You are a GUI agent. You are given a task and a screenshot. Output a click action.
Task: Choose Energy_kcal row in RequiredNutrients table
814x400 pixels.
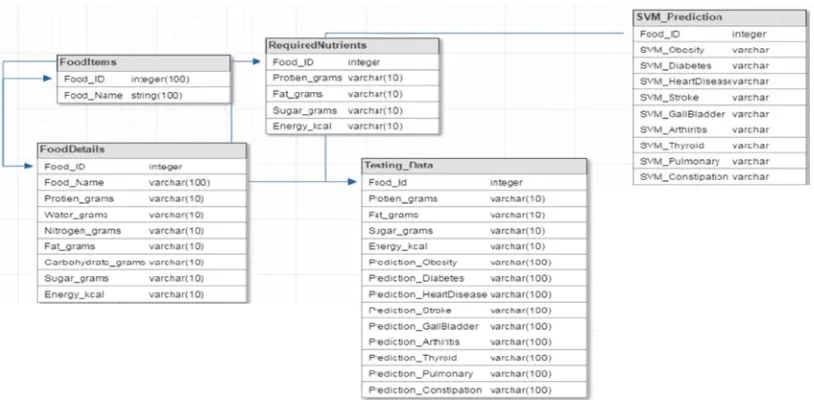352,126
